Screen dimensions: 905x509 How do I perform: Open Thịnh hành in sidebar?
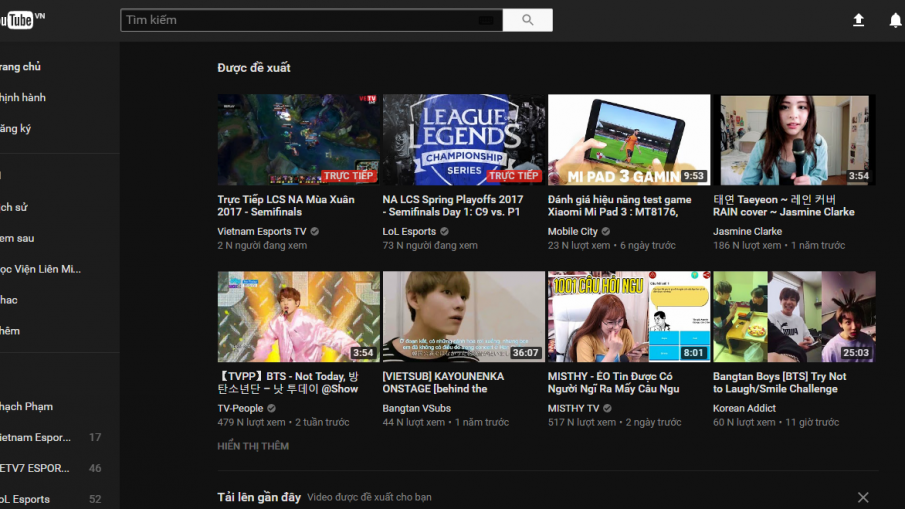[23, 98]
